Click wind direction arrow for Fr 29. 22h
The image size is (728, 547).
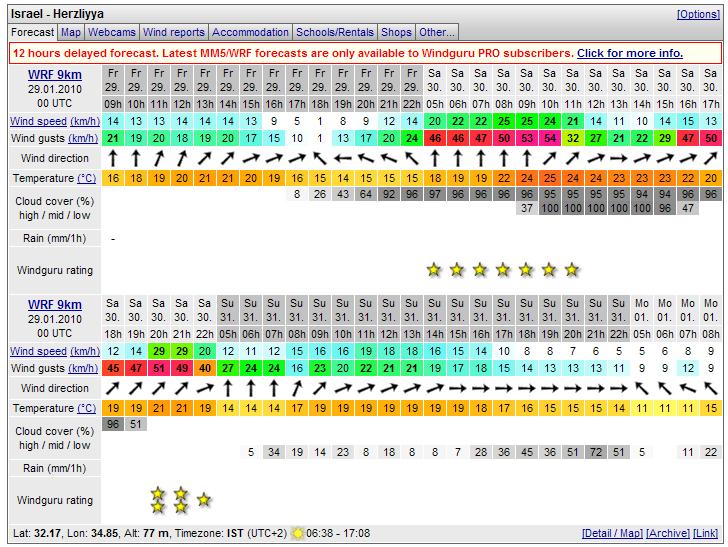click(x=411, y=158)
